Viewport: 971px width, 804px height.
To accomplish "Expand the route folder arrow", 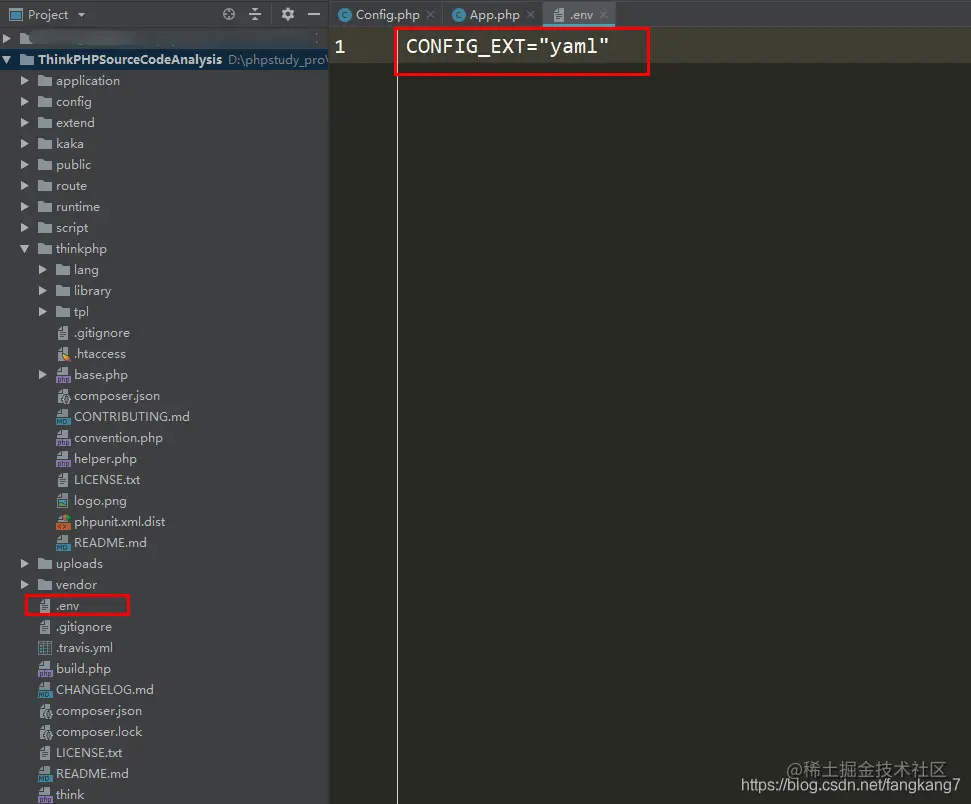I will tap(25, 186).
